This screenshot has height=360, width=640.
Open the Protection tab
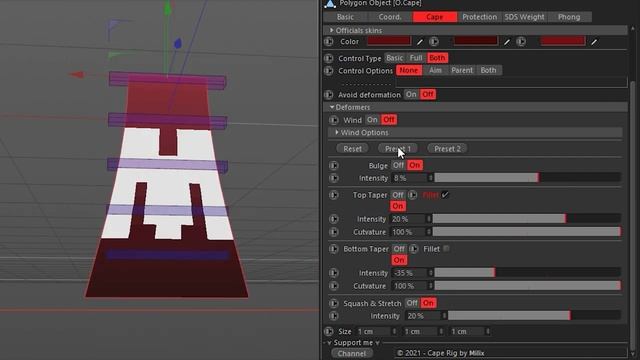tap(480, 17)
